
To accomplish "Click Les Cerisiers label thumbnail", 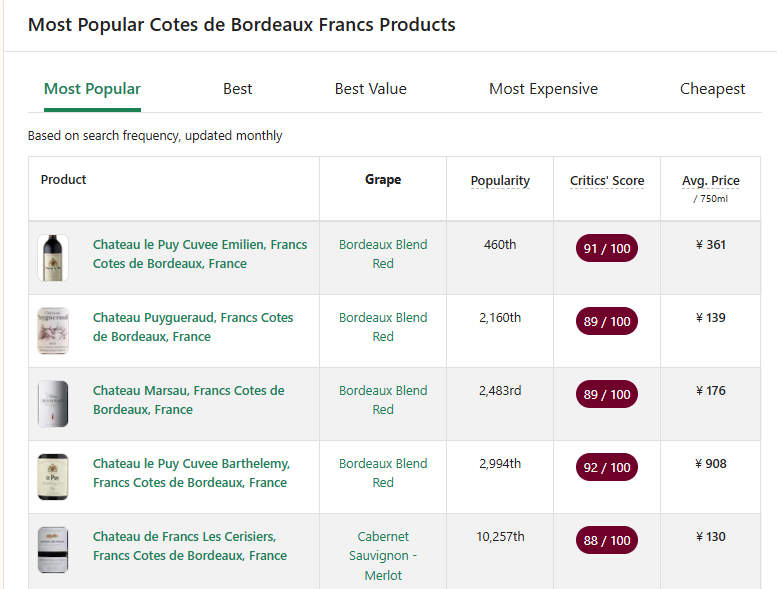I will [53, 550].
